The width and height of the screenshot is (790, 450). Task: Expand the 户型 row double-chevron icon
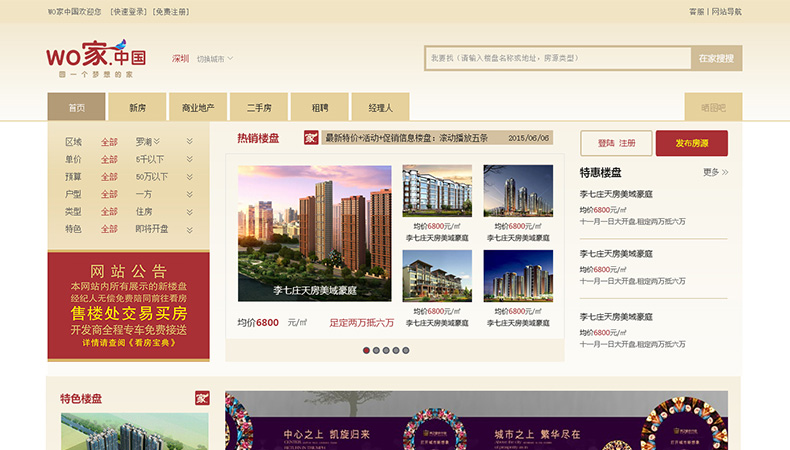[189, 194]
